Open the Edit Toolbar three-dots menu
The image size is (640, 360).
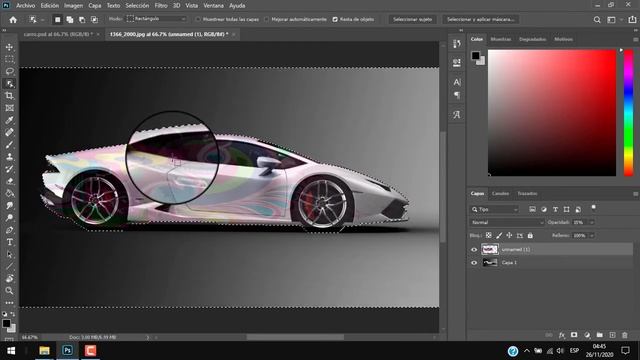(x=9, y=302)
